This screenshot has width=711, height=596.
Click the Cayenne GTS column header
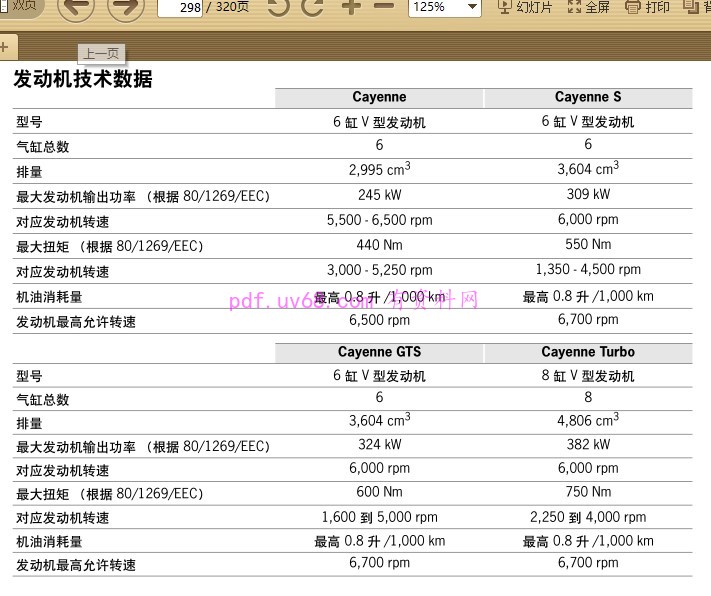click(379, 352)
